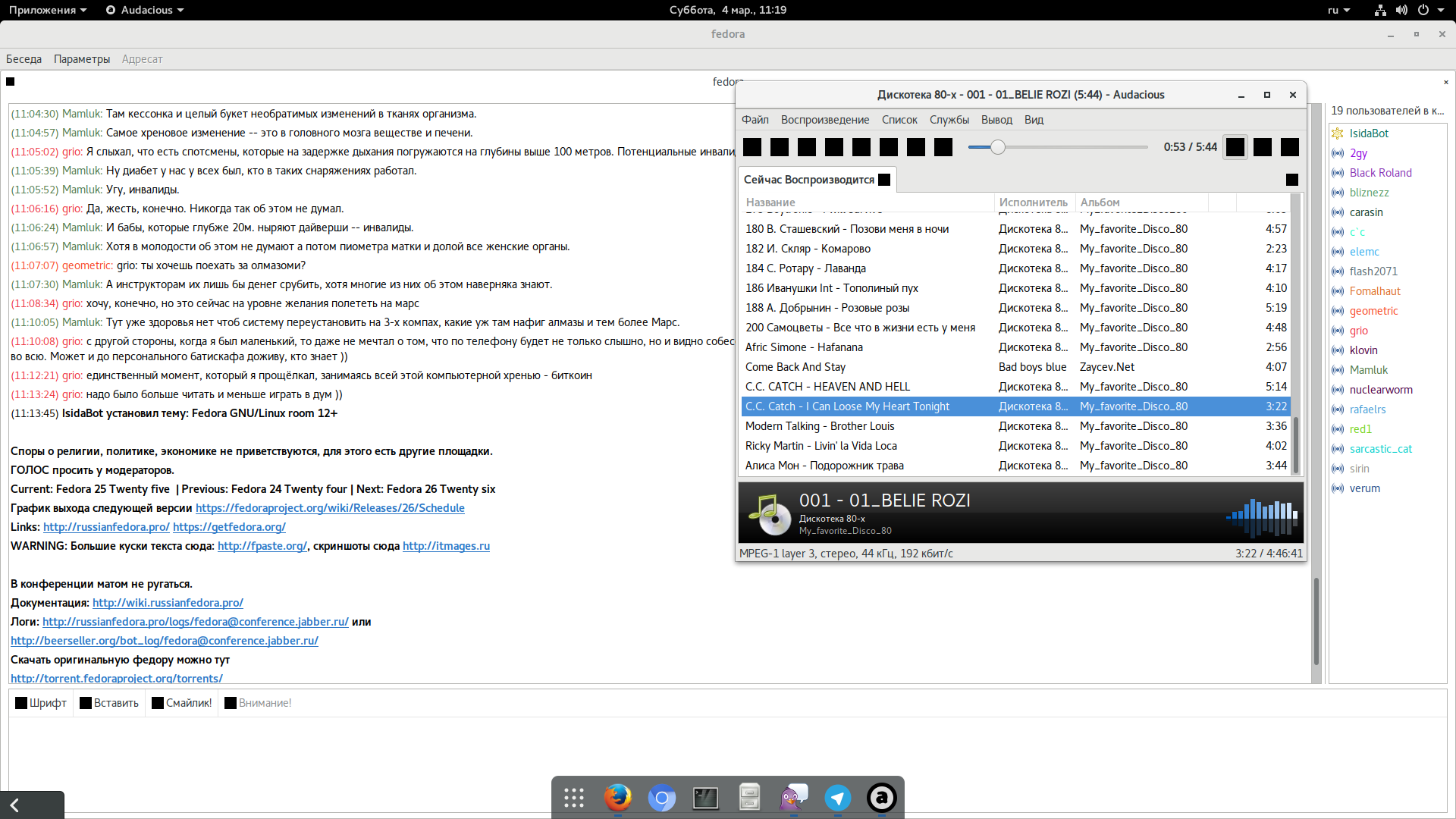Open the Audacious volume button
1456x819 pixels.
point(1290,147)
